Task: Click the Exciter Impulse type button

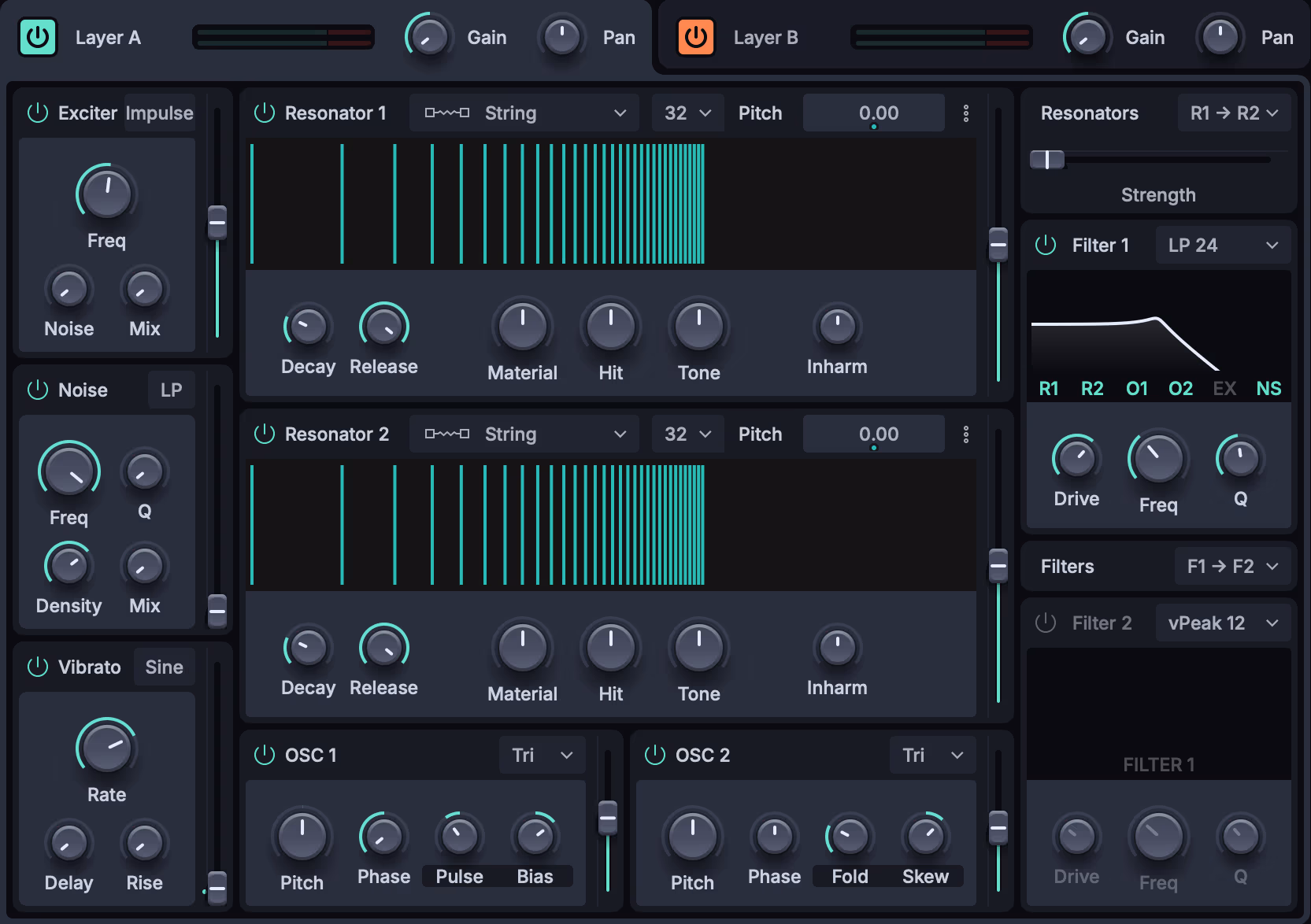Action: pos(159,113)
